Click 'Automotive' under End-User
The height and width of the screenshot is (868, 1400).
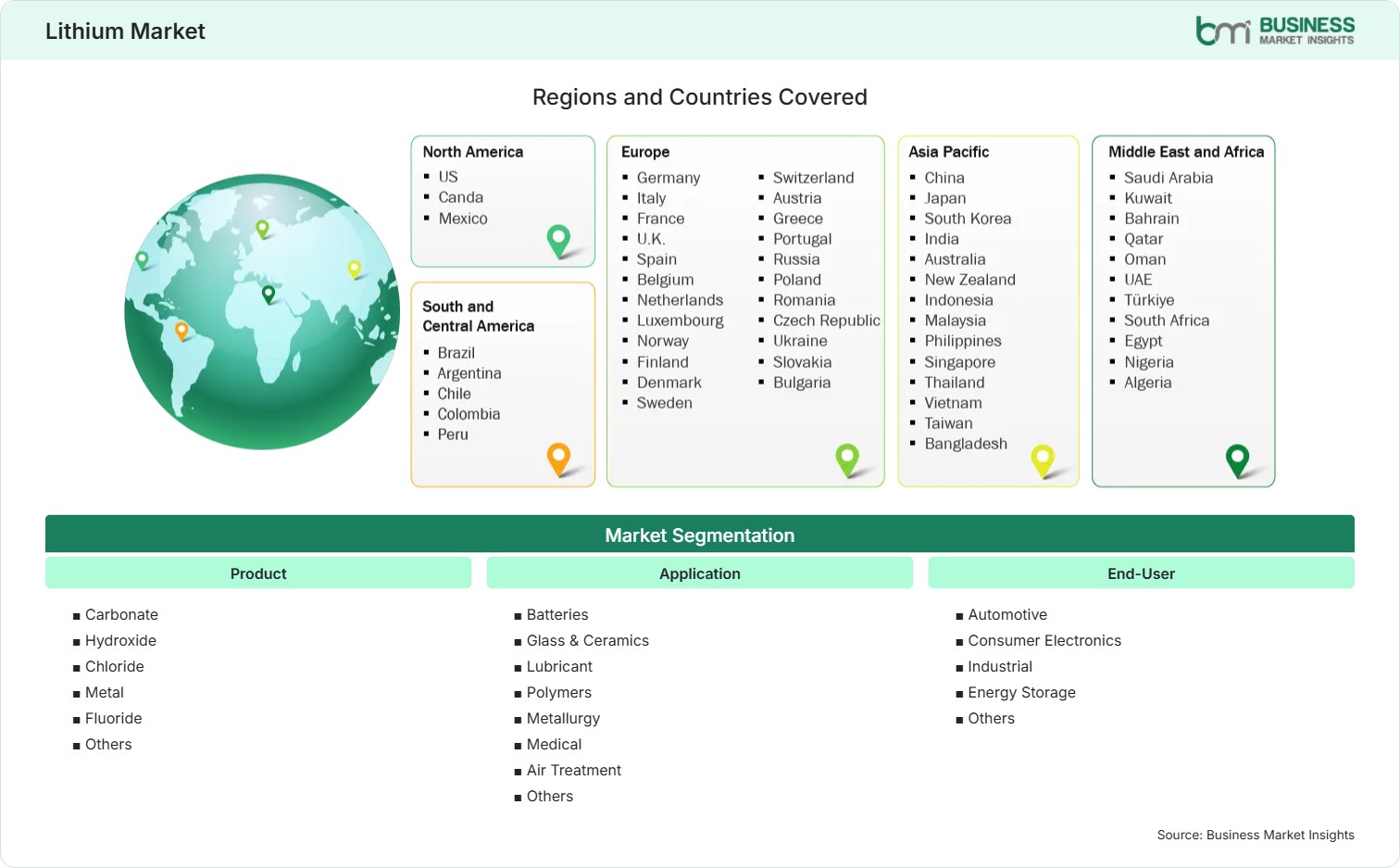[1007, 614]
